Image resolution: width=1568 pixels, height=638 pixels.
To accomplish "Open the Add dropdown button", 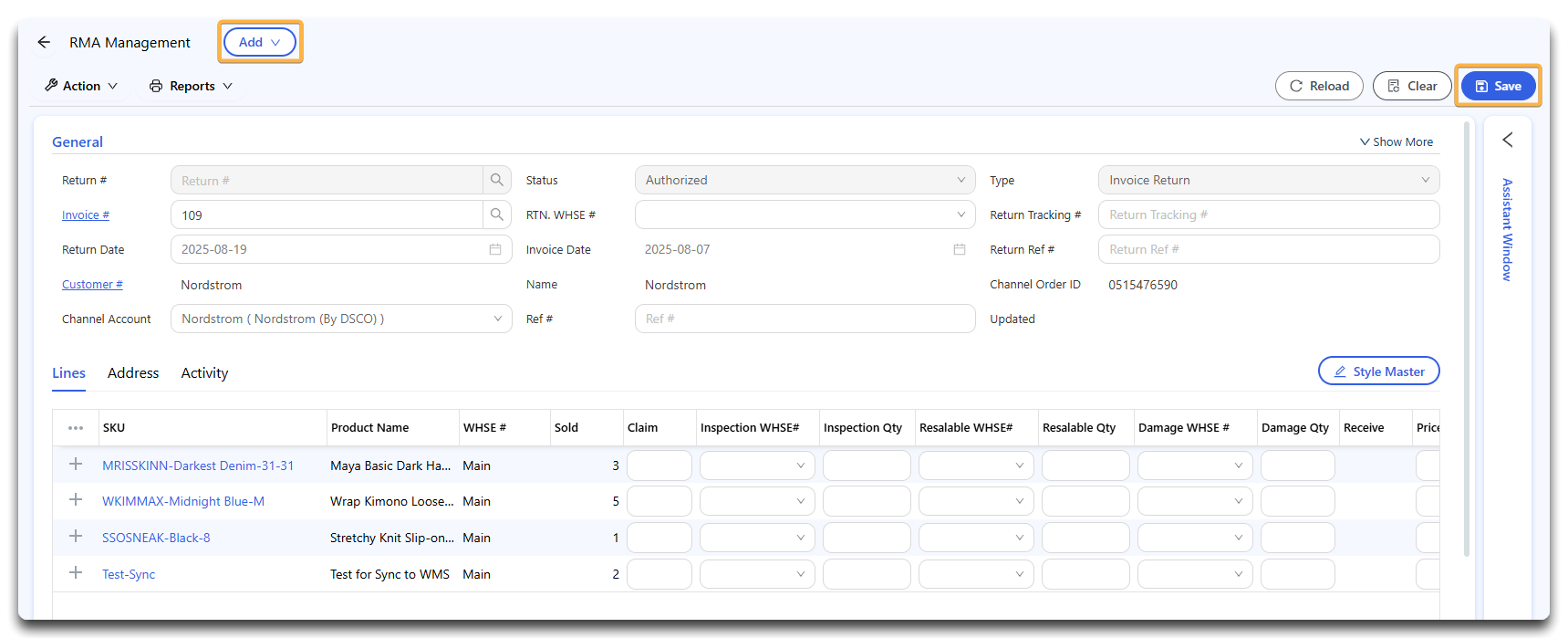I will pyautogui.click(x=260, y=42).
